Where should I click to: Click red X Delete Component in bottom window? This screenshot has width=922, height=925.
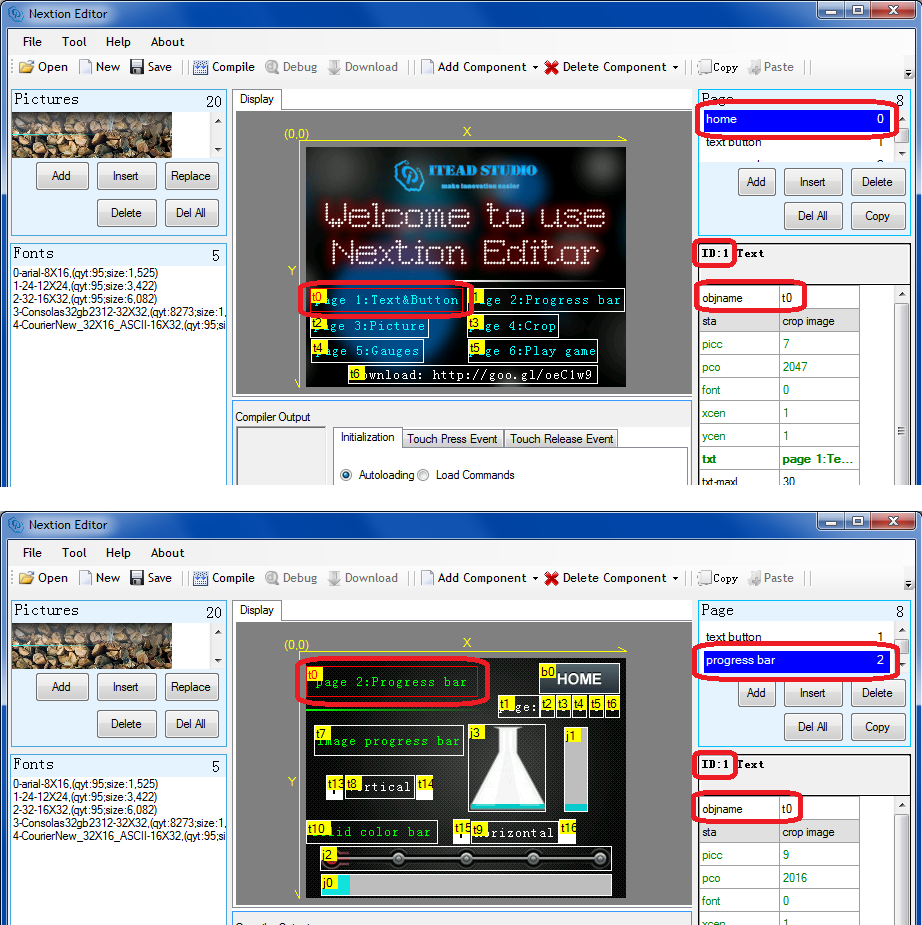552,578
